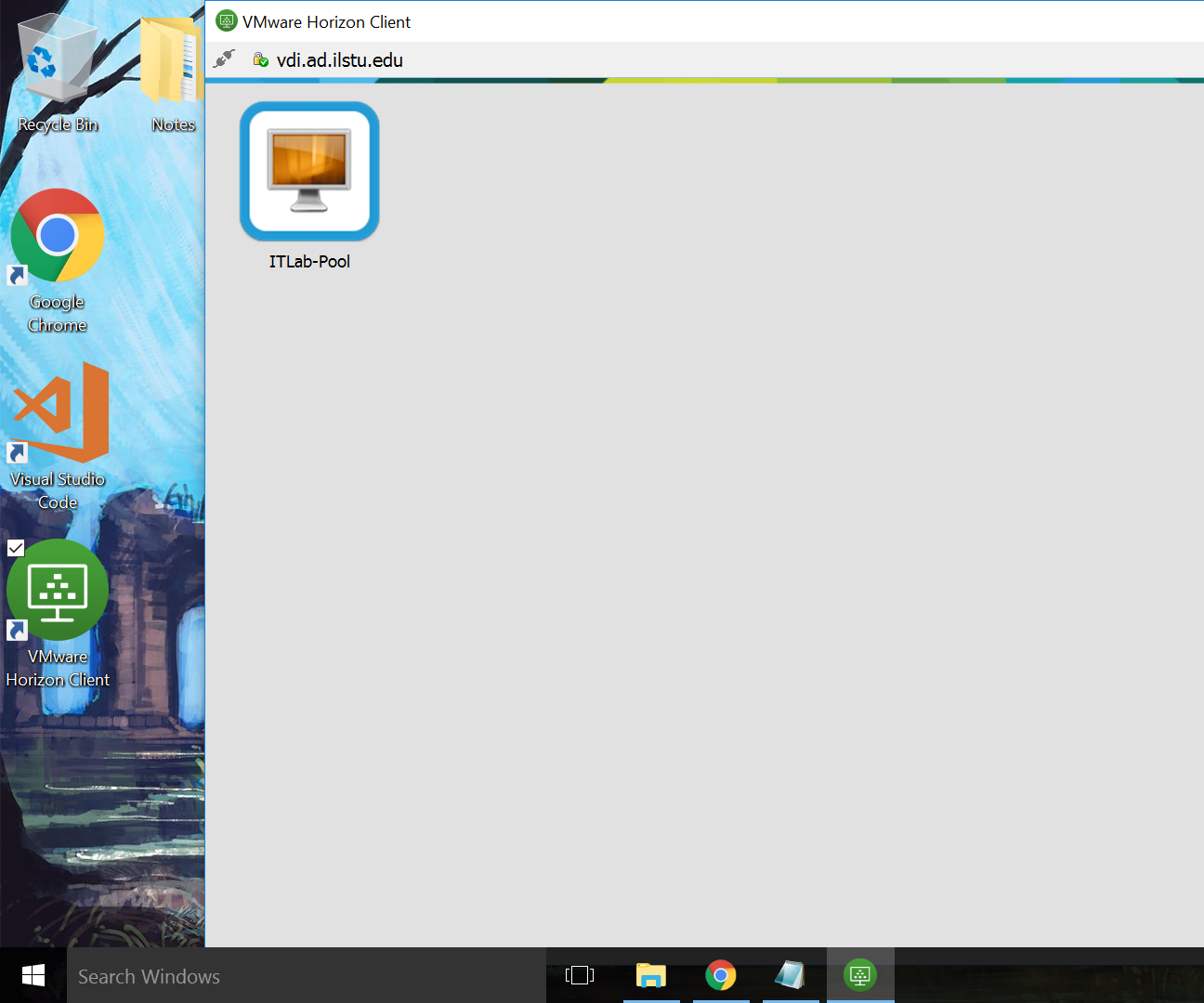Click the ITLab-Pool label text
This screenshot has height=1003, width=1204.
[x=308, y=261]
